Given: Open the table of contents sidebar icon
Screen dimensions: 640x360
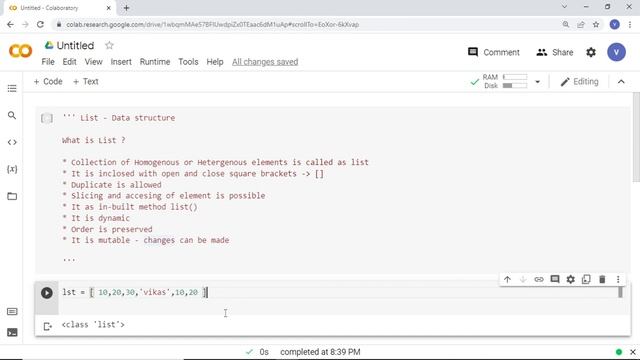Looking at the screenshot, I should [12, 89].
